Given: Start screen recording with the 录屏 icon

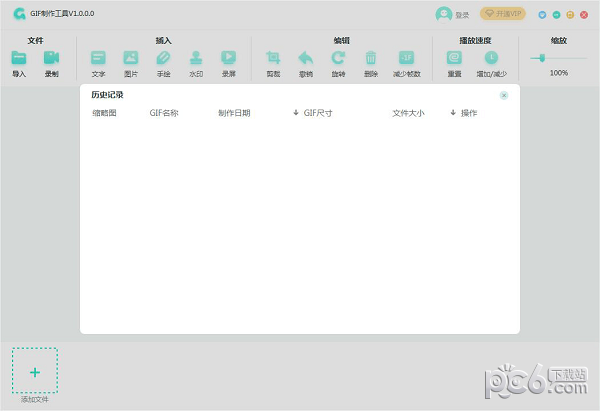Looking at the screenshot, I should (228, 58).
